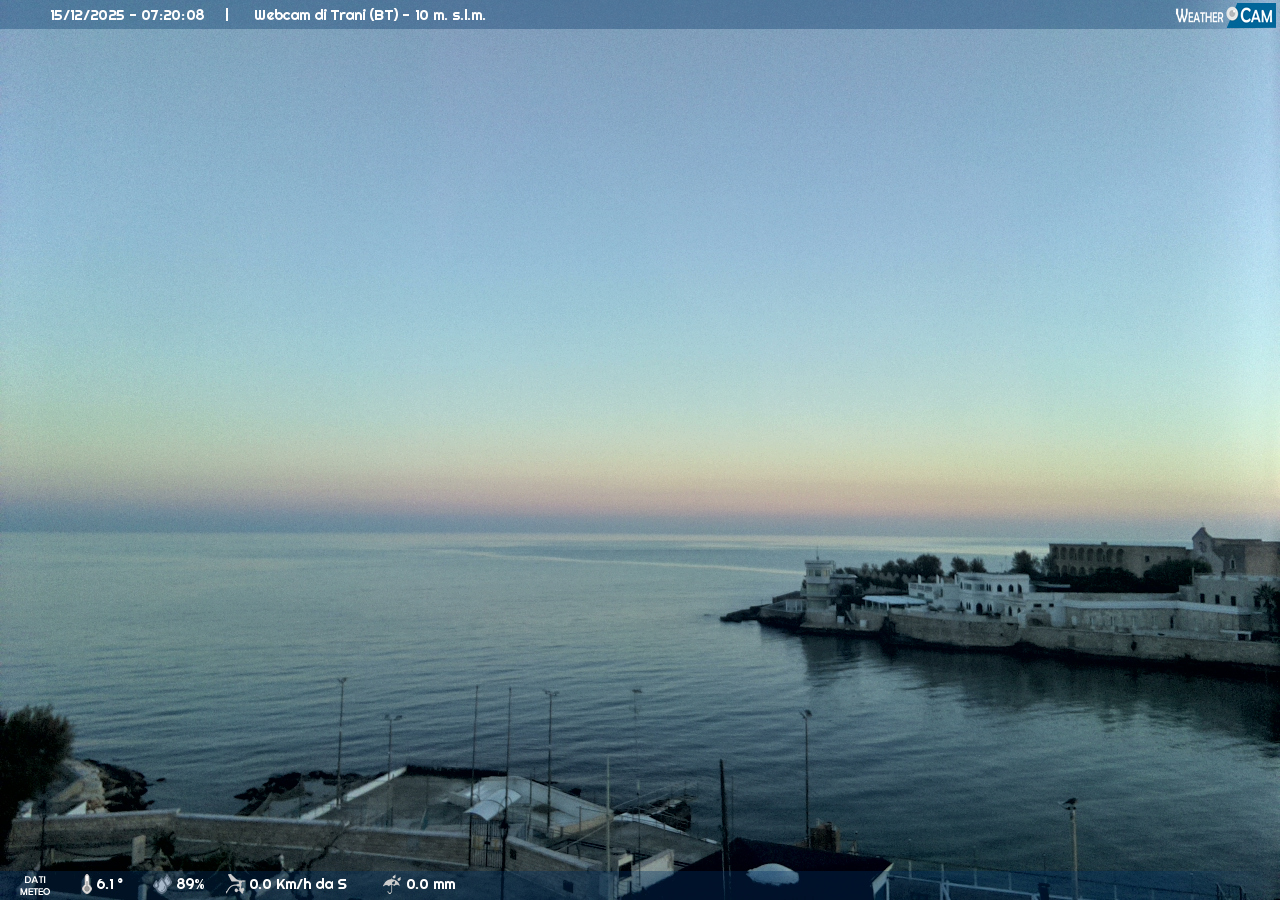Screen dimensions: 1280x900
Task: Click the rain umbrella icon
Action: tap(392, 884)
